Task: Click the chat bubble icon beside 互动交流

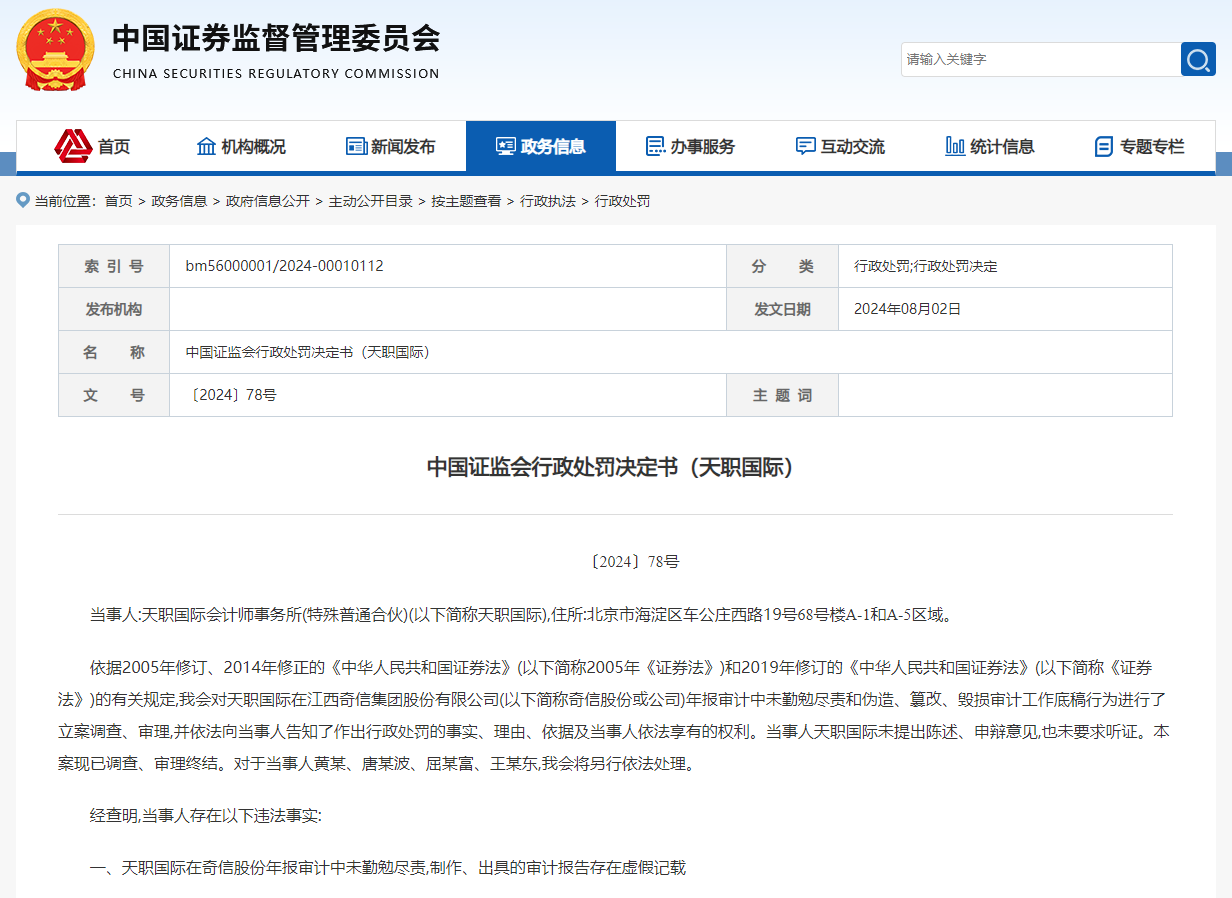Action: [x=806, y=146]
